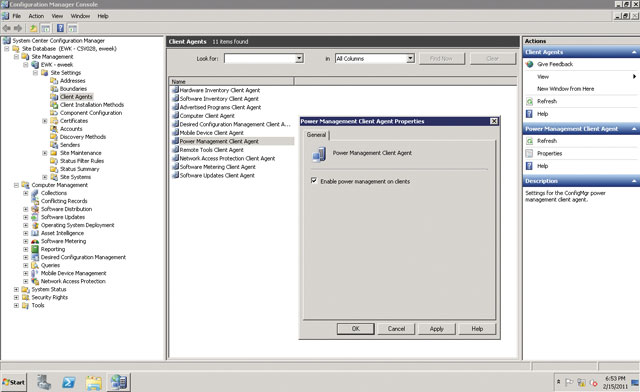
Task: Click the Forward arrow toolbar icon
Action: tap(18, 28)
